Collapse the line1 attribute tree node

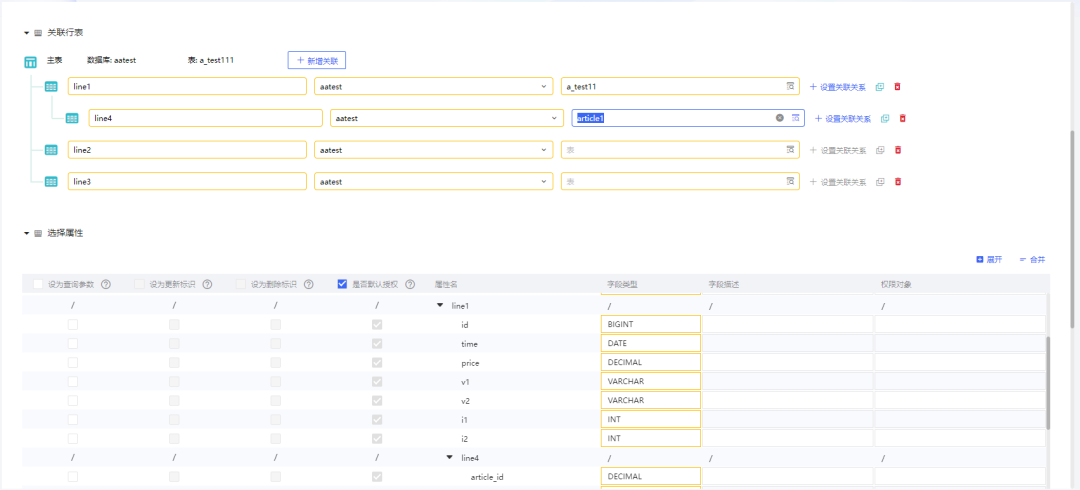[440, 305]
